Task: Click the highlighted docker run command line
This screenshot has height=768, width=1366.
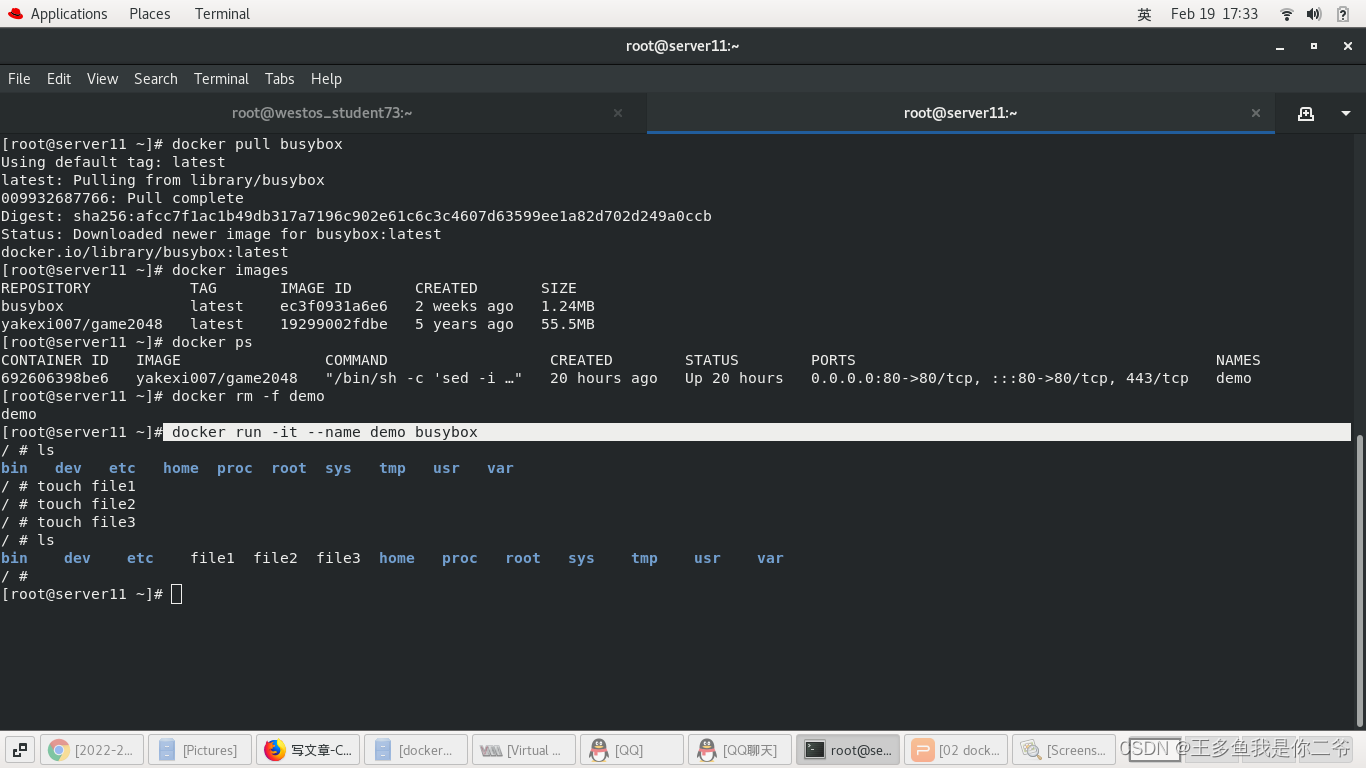Action: (757, 432)
